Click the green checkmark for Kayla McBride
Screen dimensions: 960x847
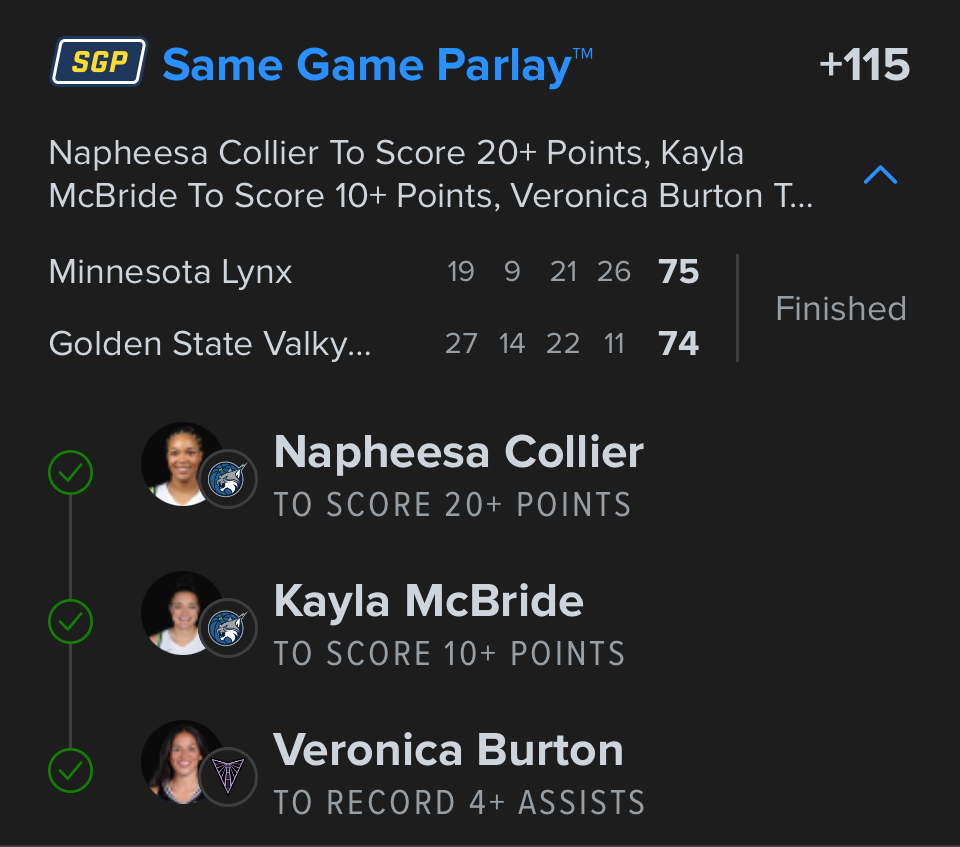coord(70,622)
